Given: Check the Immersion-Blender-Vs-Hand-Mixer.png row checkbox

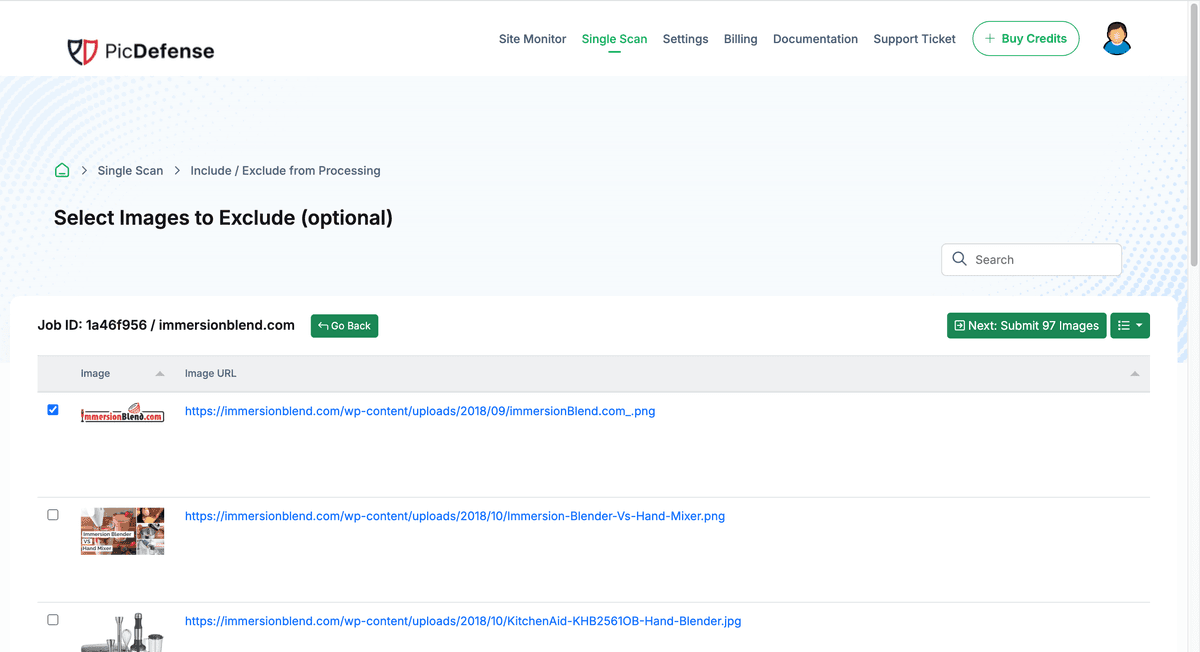Looking at the screenshot, I should pyautogui.click(x=53, y=515).
